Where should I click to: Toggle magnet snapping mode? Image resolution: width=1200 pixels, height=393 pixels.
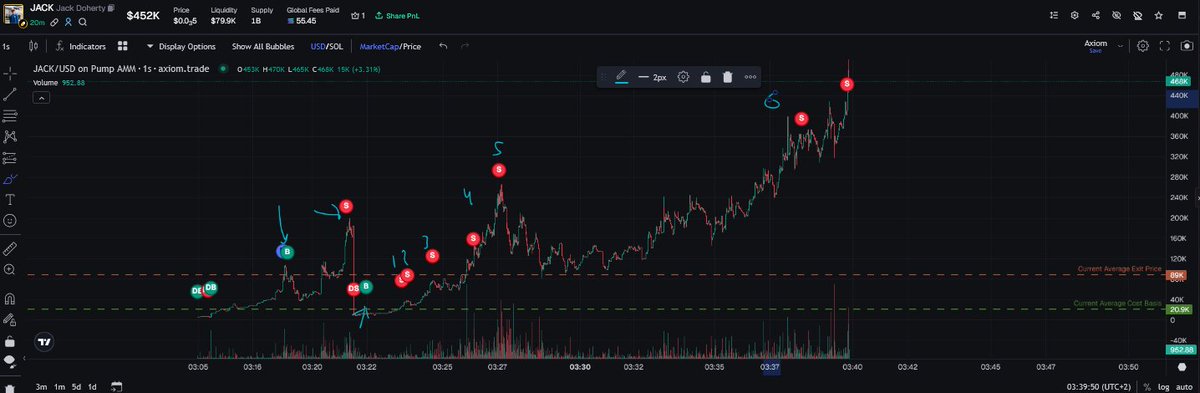click(x=10, y=298)
